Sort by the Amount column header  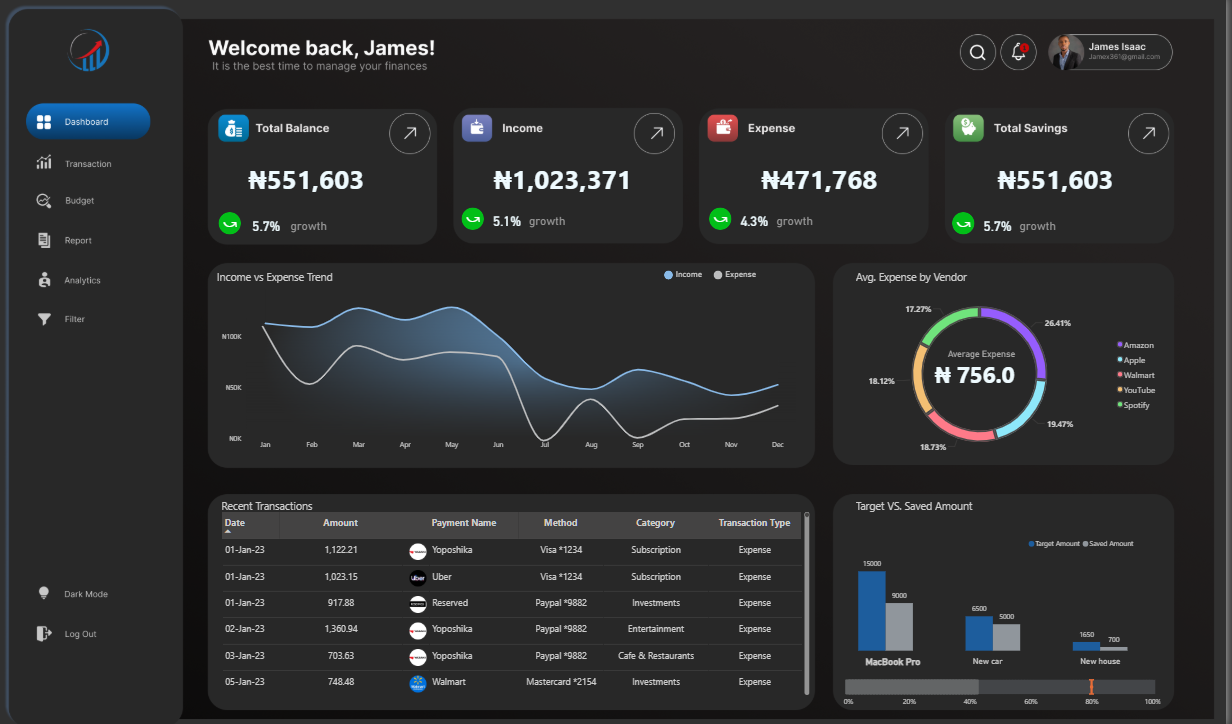point(340,523)
